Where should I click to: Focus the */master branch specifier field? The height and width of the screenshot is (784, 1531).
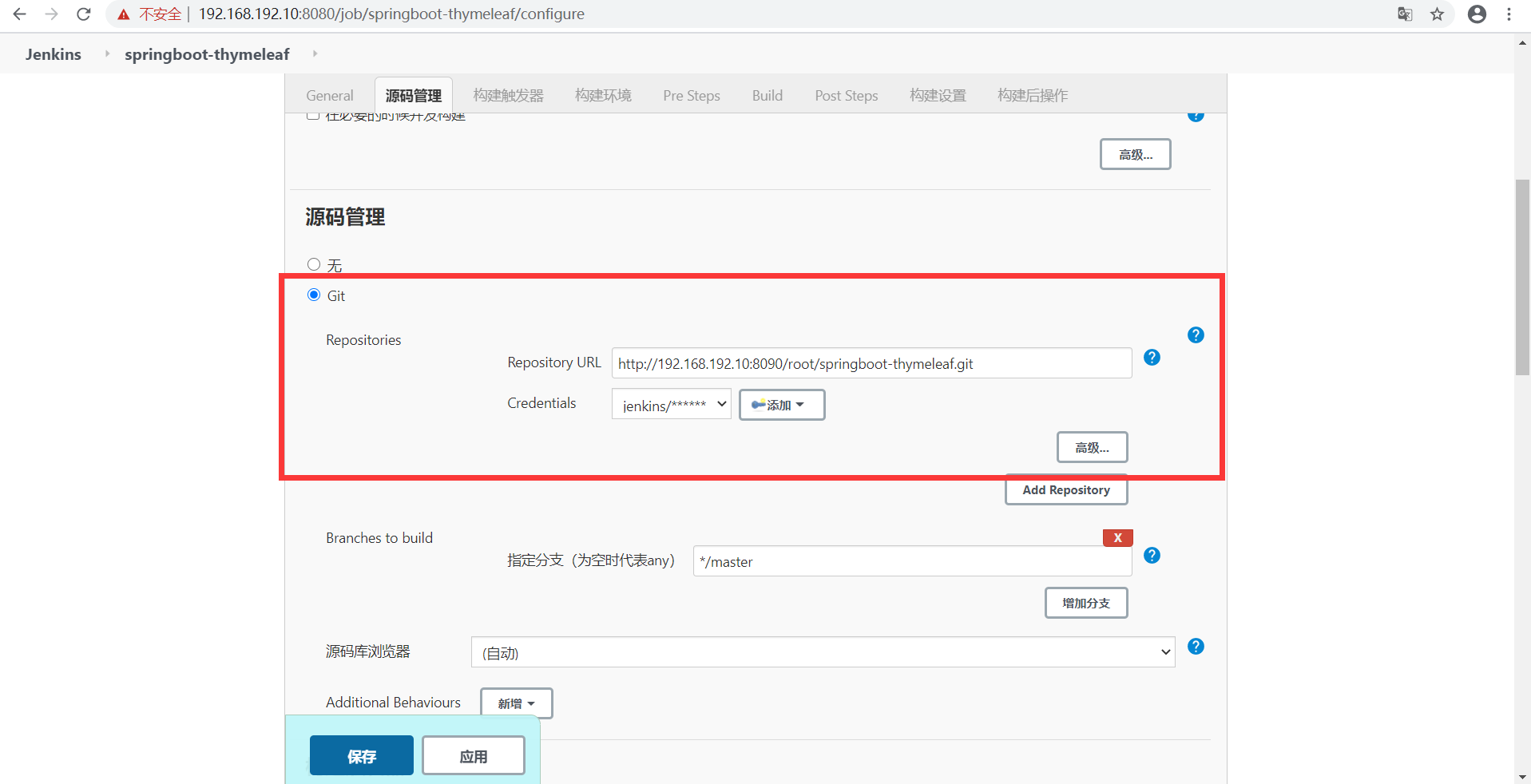[x=912, y=561]
